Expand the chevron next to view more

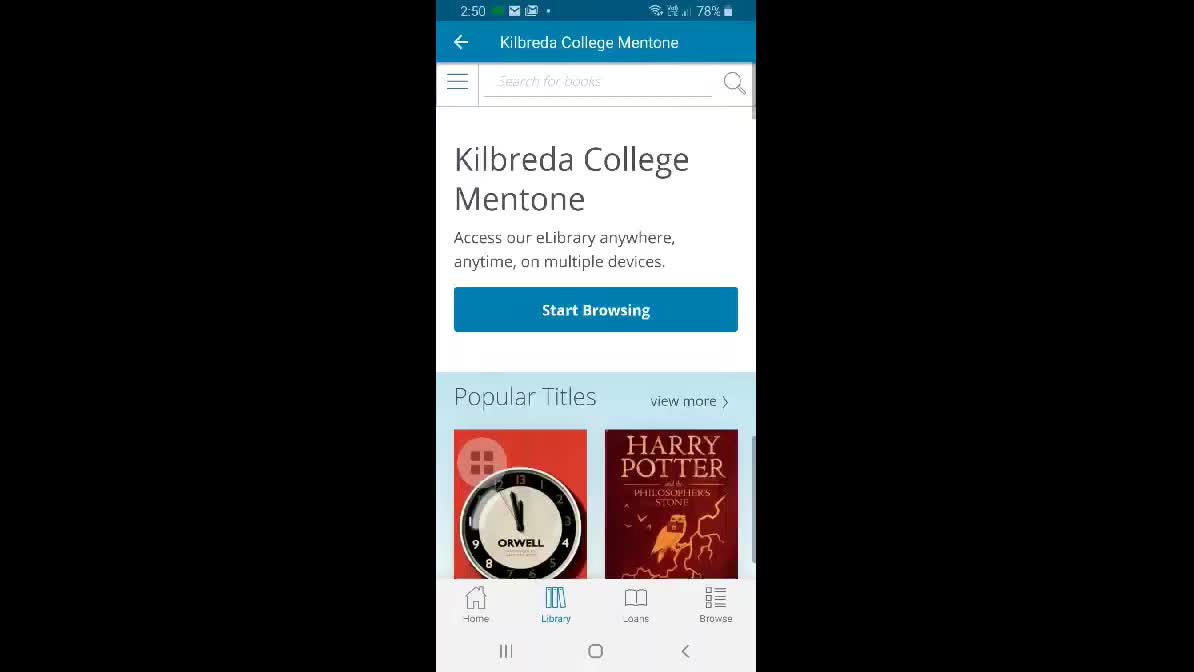click(725, 402)
